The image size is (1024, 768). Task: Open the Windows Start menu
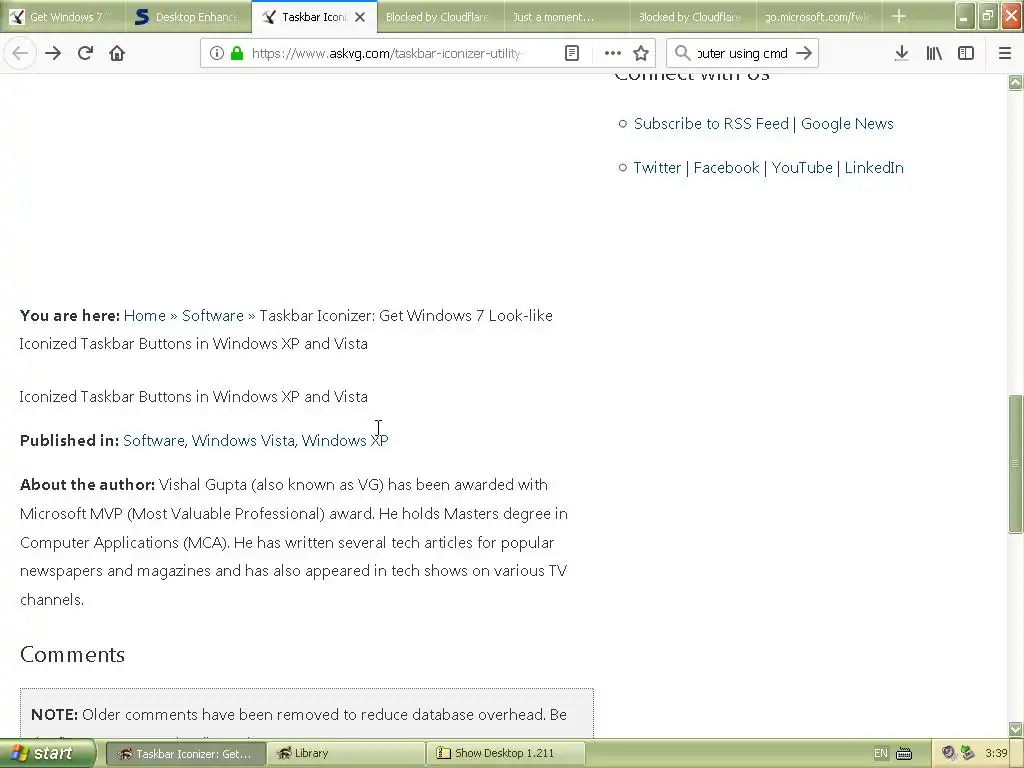[x=48, y=753]
